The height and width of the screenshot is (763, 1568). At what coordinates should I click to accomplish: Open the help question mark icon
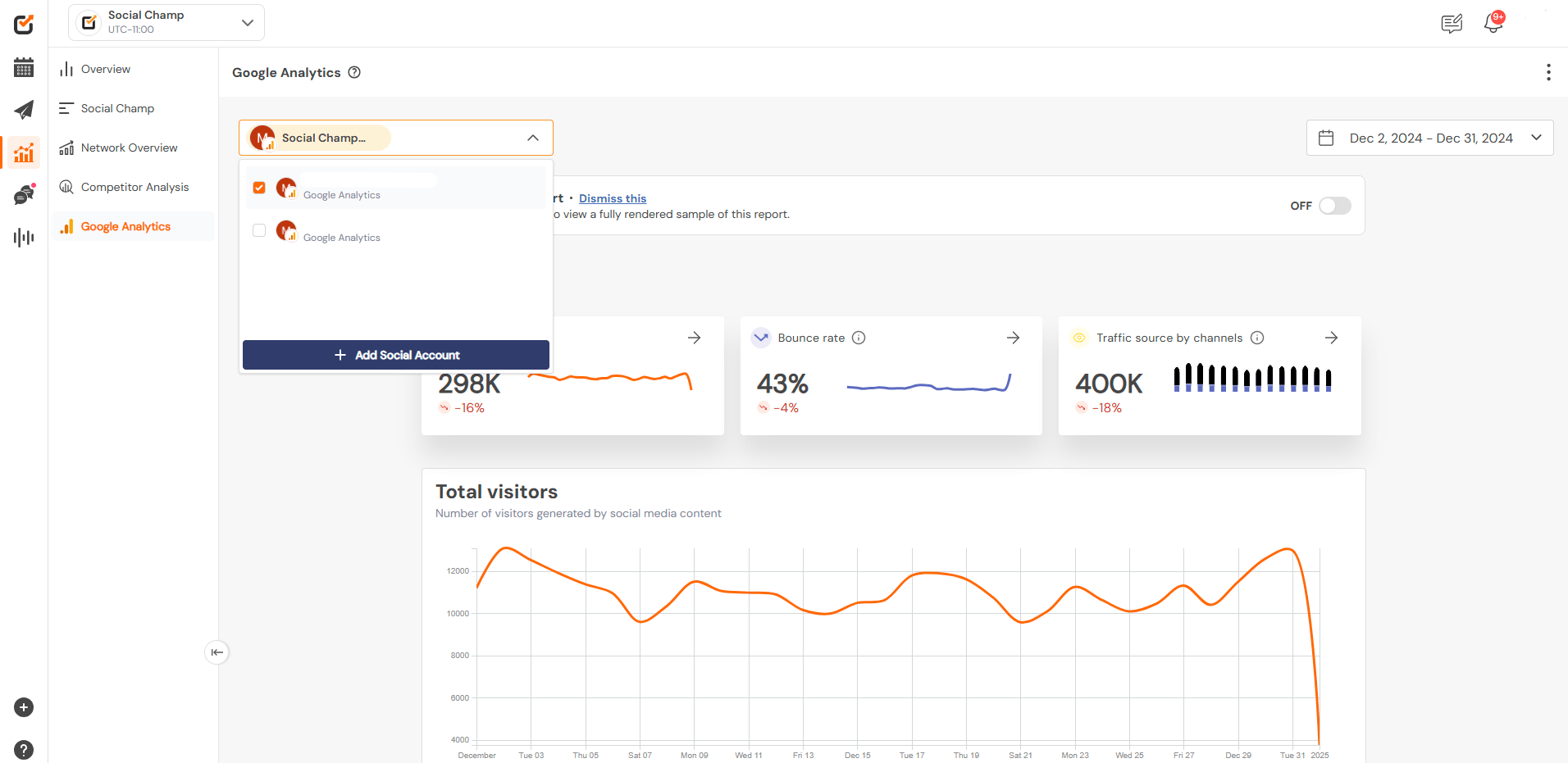point(24,750)
